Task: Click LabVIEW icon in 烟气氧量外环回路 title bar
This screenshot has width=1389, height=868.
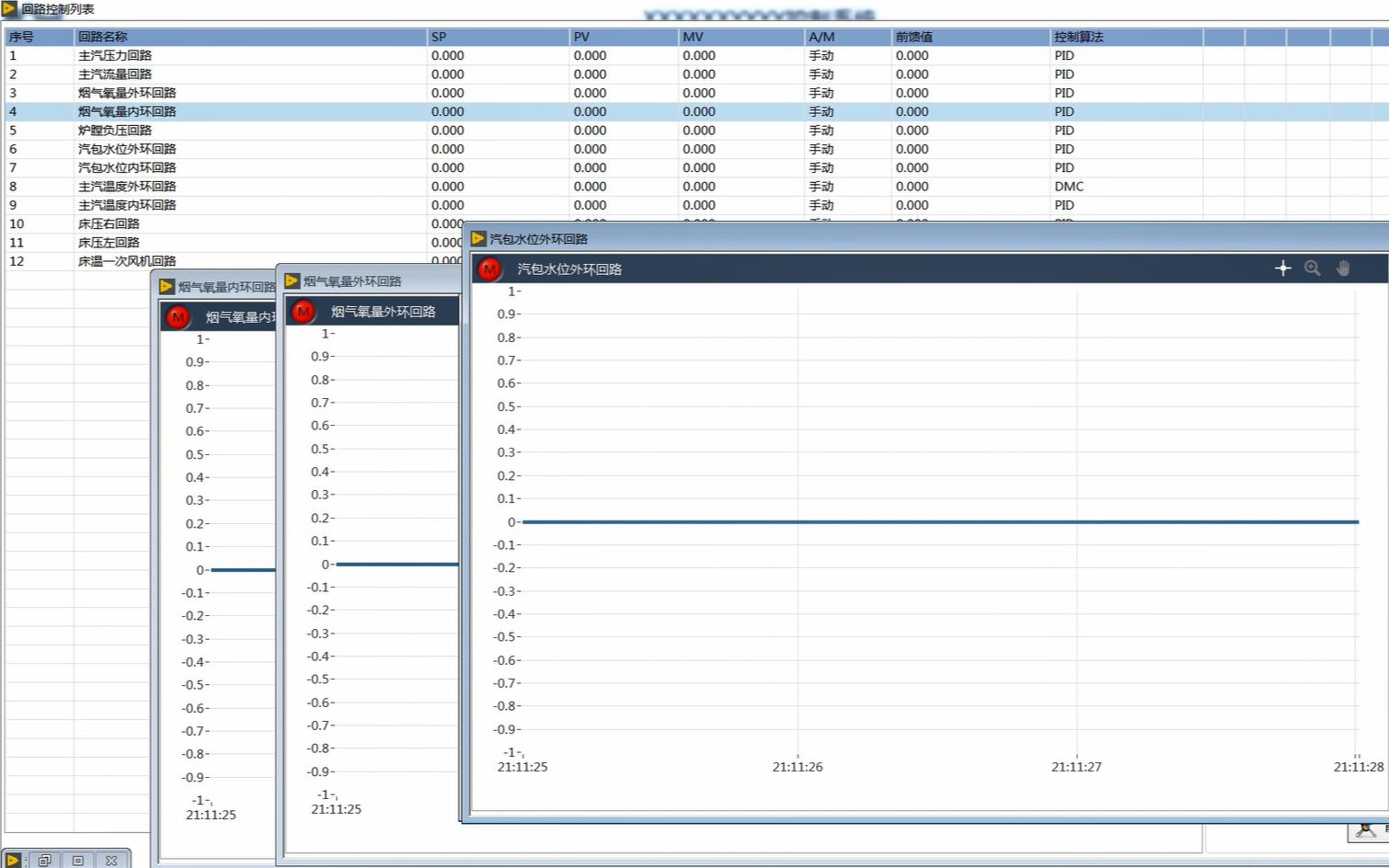Action: pyautogui.click(x=293, y=280)
